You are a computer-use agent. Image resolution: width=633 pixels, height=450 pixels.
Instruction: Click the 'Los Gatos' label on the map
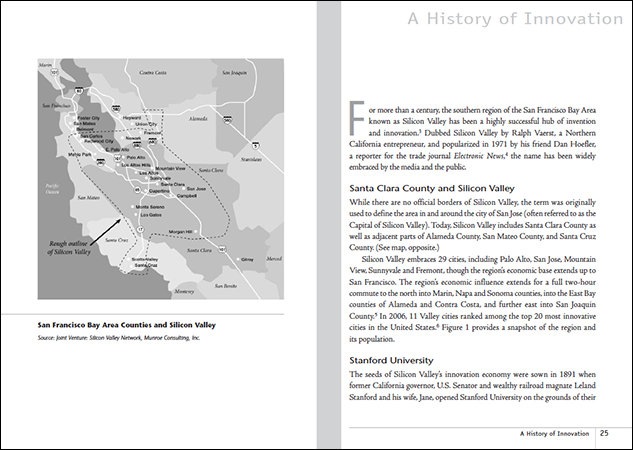[x=151, y=215]
